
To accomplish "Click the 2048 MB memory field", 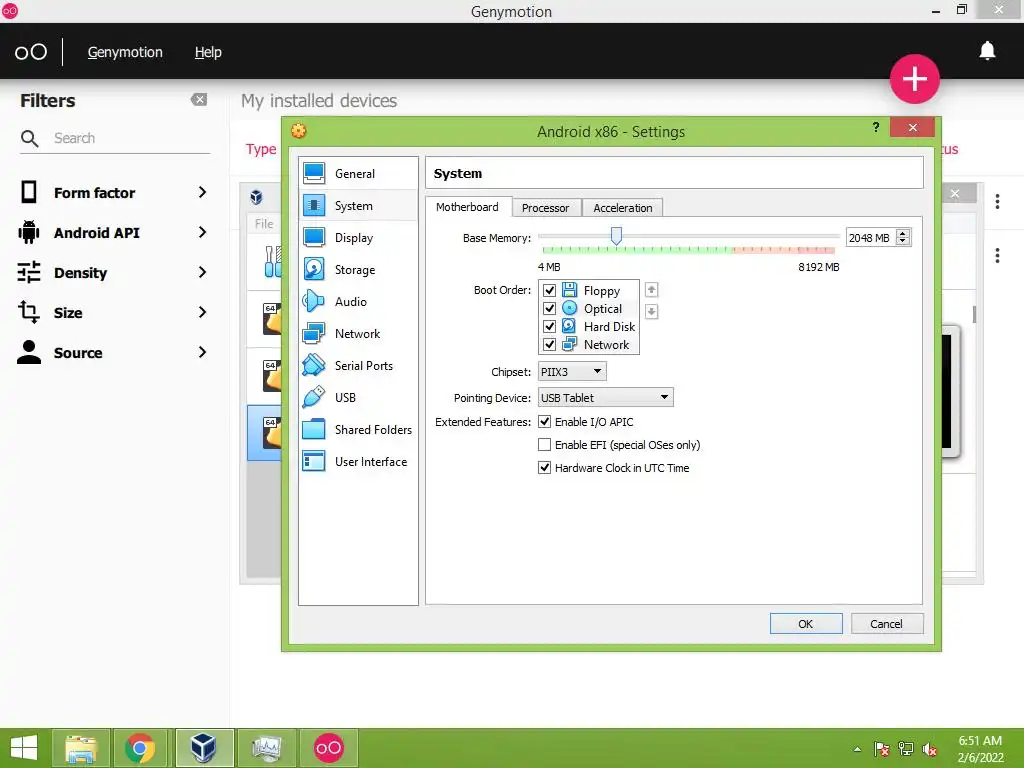I will pyautogui.click(x=871, y=238).
